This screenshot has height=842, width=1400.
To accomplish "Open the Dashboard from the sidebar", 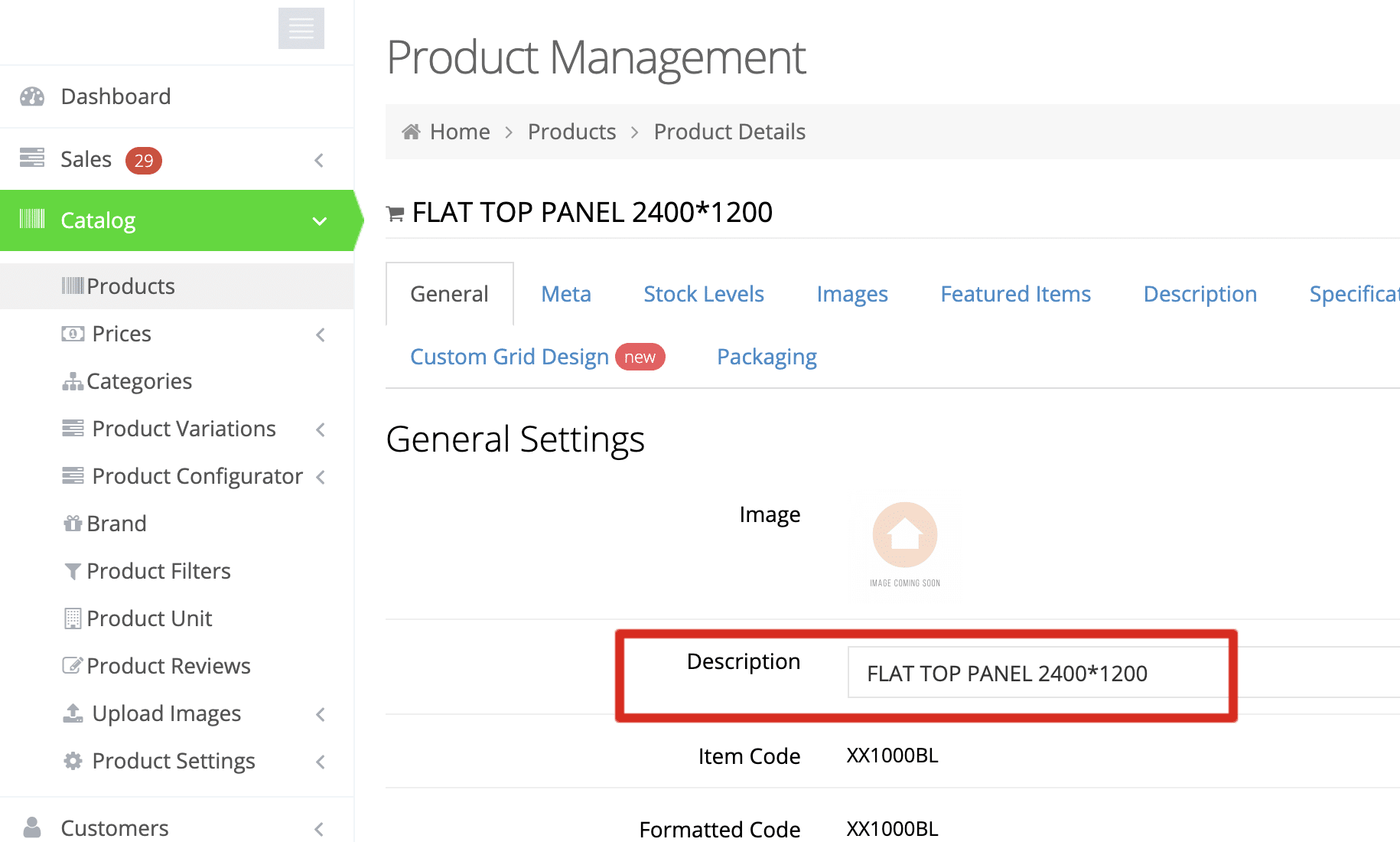I will (x=115, y=96).
